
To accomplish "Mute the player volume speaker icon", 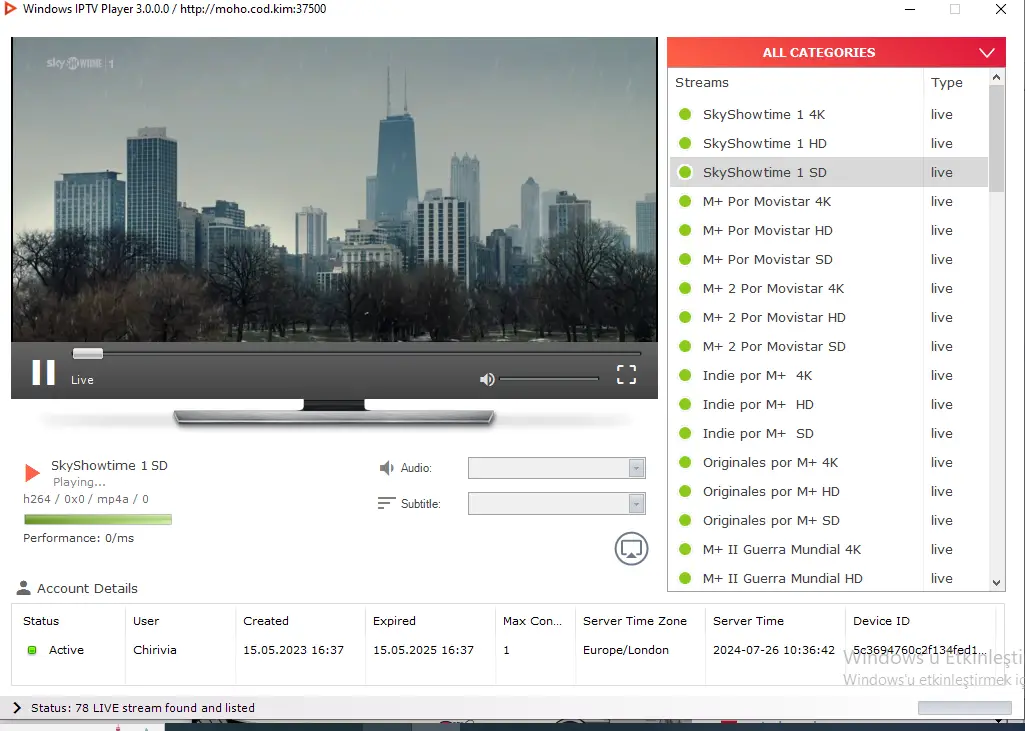I will pyautogui.click(x=487, y=379).
